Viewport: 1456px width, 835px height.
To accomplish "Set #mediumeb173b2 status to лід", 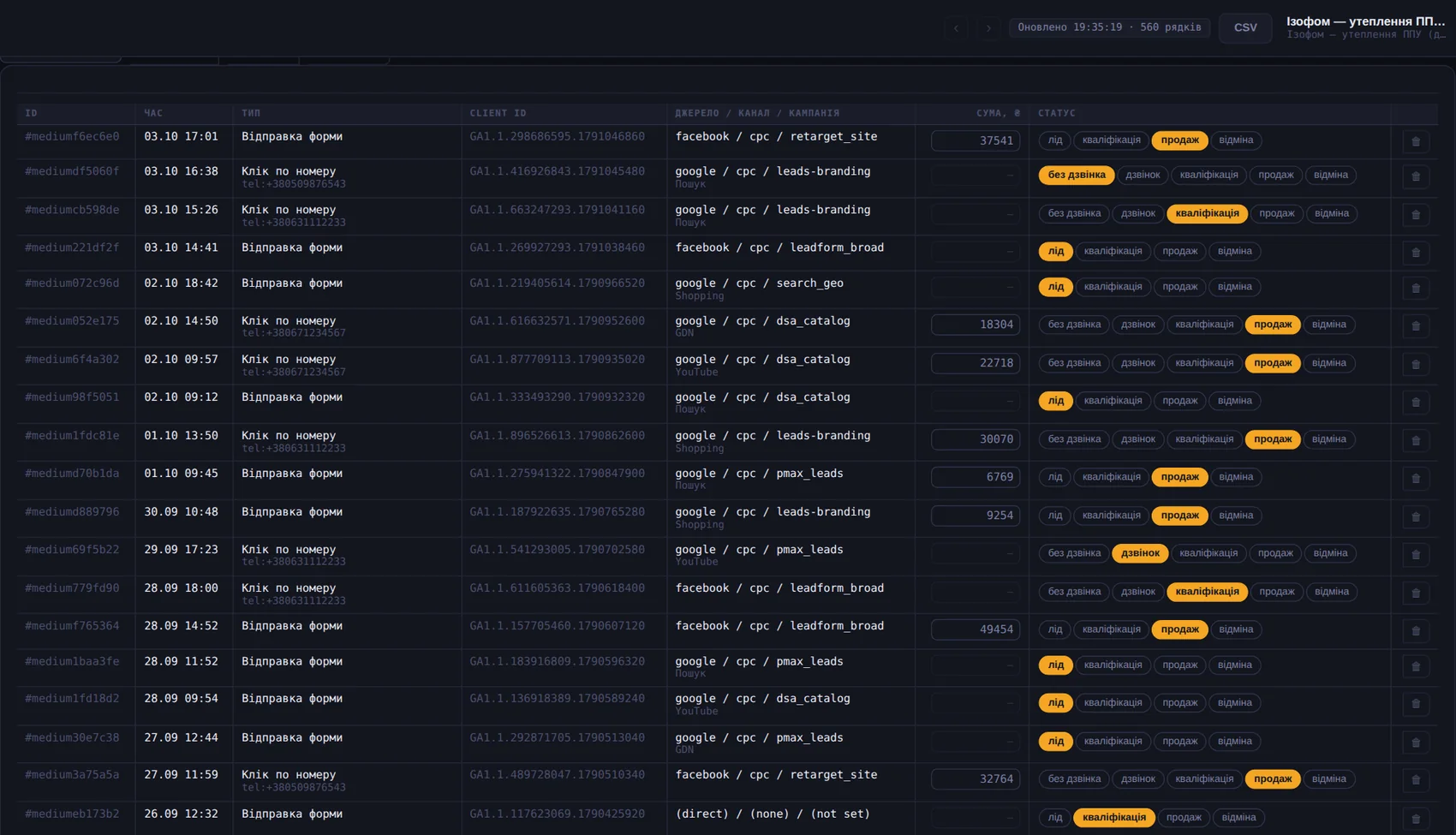I will click(x=1055, y=817).
